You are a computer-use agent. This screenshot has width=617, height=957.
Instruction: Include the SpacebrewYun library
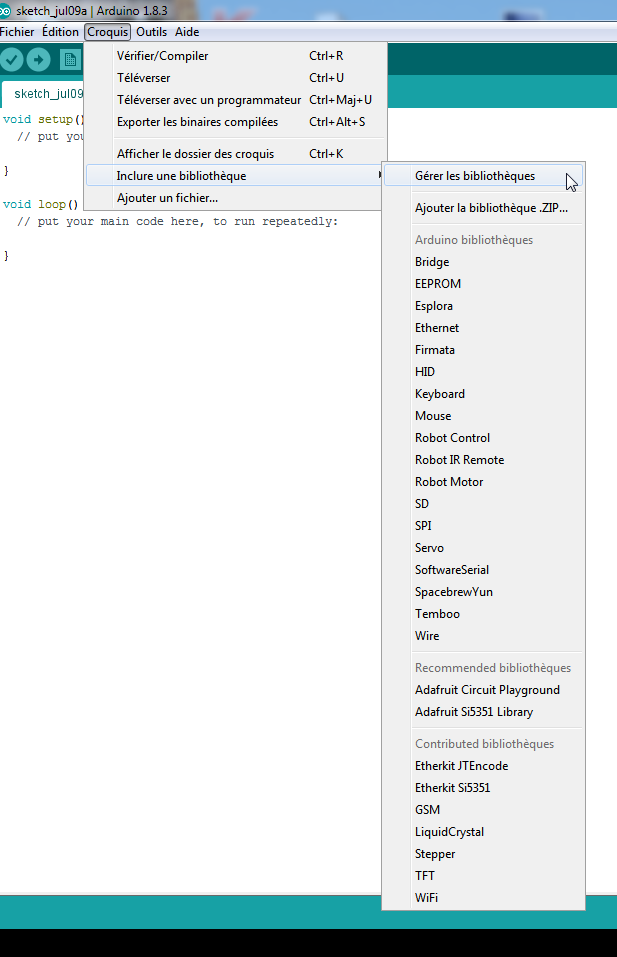(483, 591)
